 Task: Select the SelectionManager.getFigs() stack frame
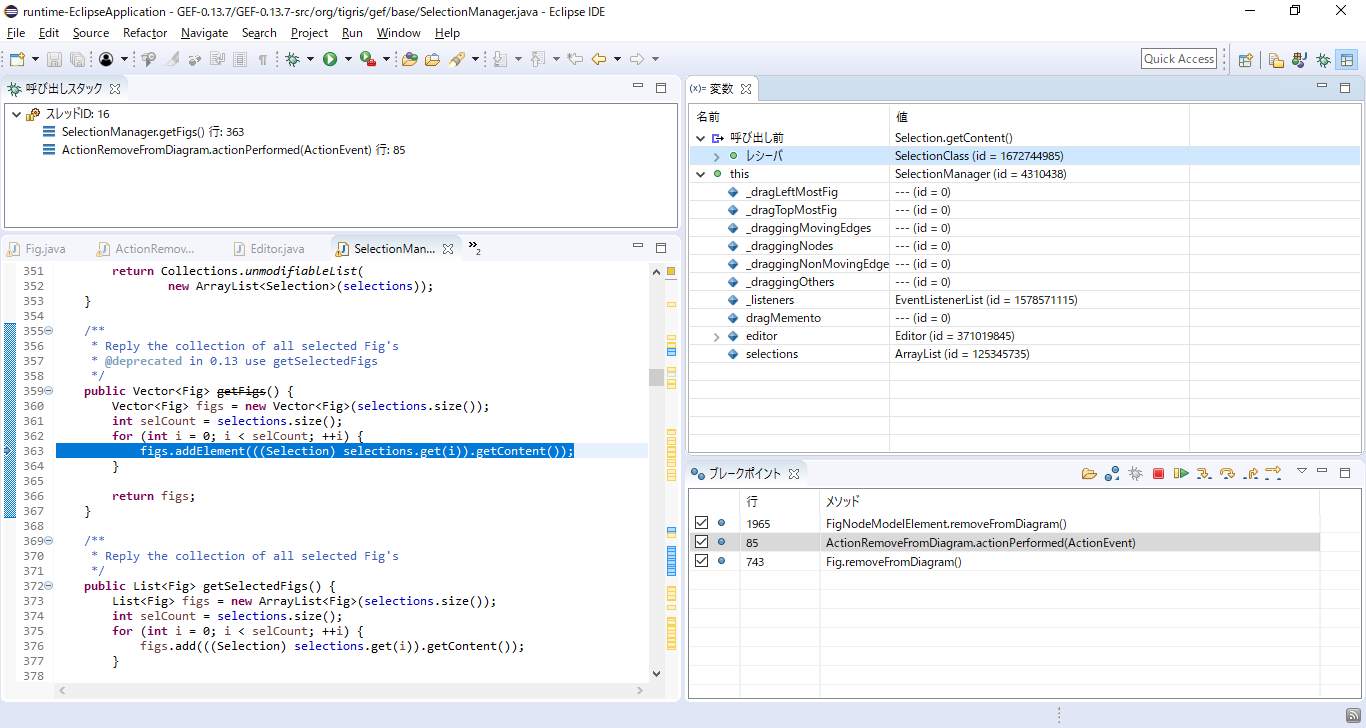(152, 132)
